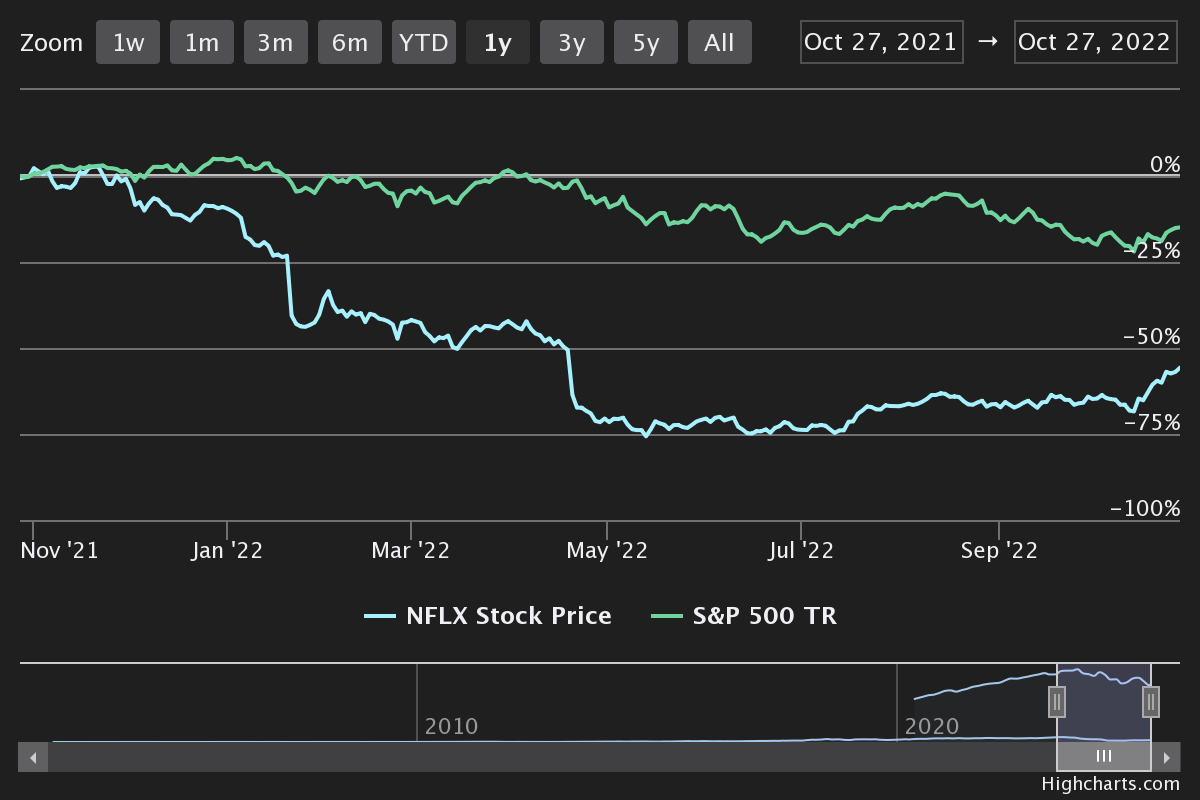The image size is (1200, 800).
Task: Click the scrollbar thumb grip
Action: 1104,757
